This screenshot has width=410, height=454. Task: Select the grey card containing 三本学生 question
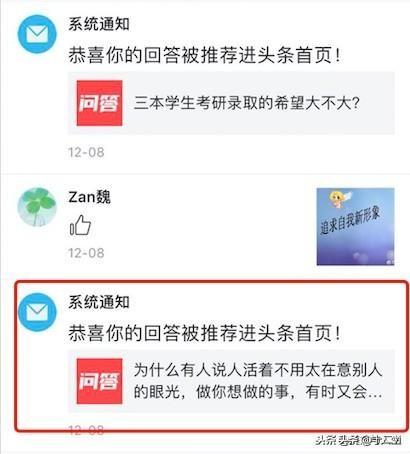click(231, 103)
